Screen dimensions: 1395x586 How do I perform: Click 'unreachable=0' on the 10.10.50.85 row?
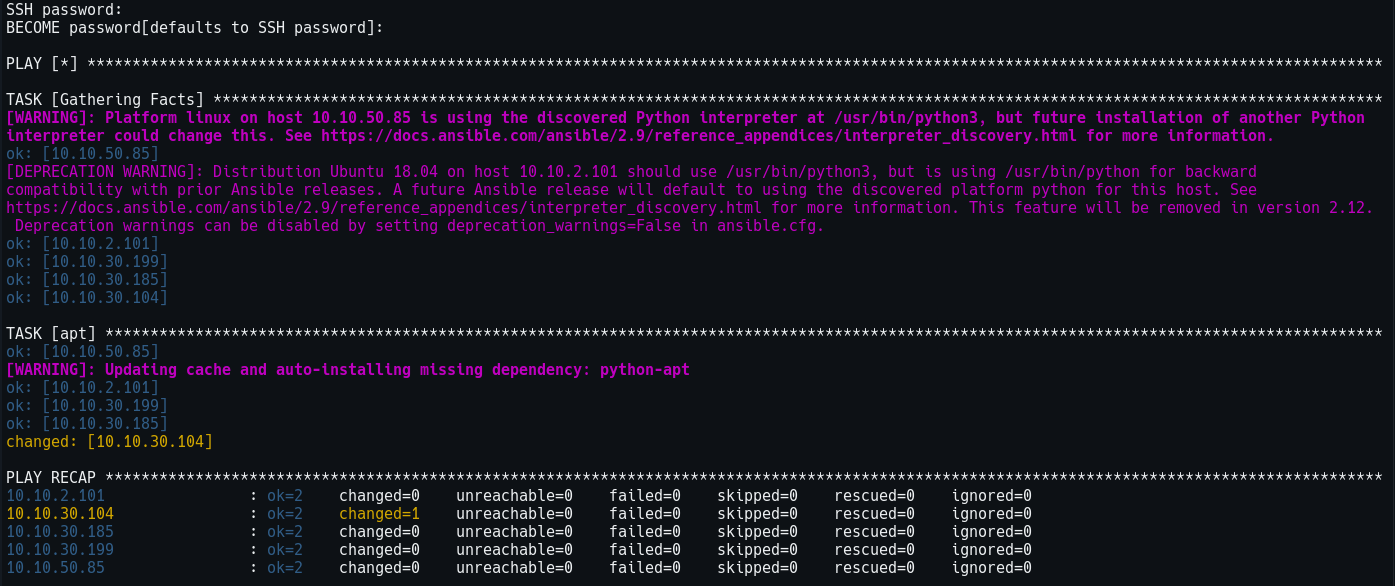point(515,568)
